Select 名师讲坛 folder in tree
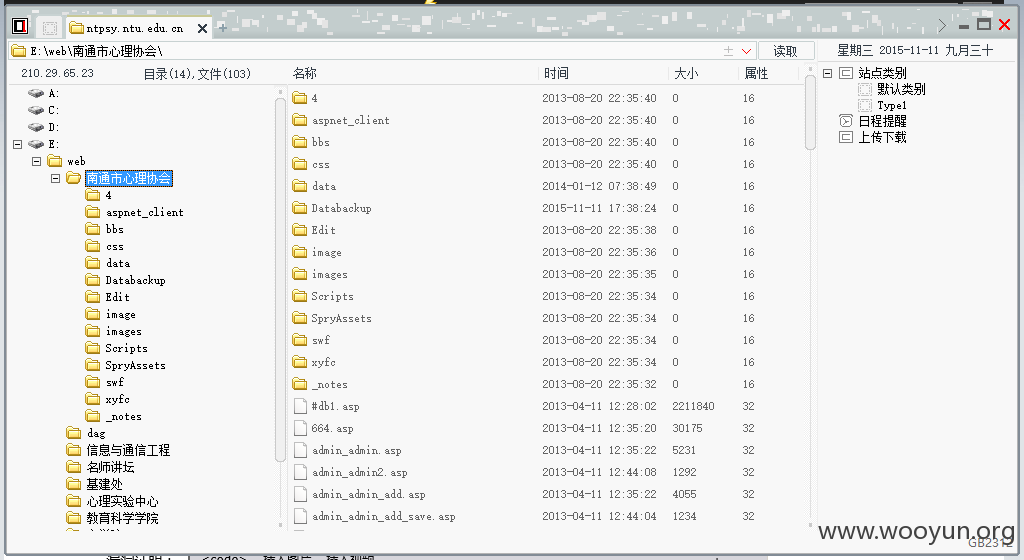Viewport: 1024px width, 560px height. pyautogui.click(x=110, y=467)
